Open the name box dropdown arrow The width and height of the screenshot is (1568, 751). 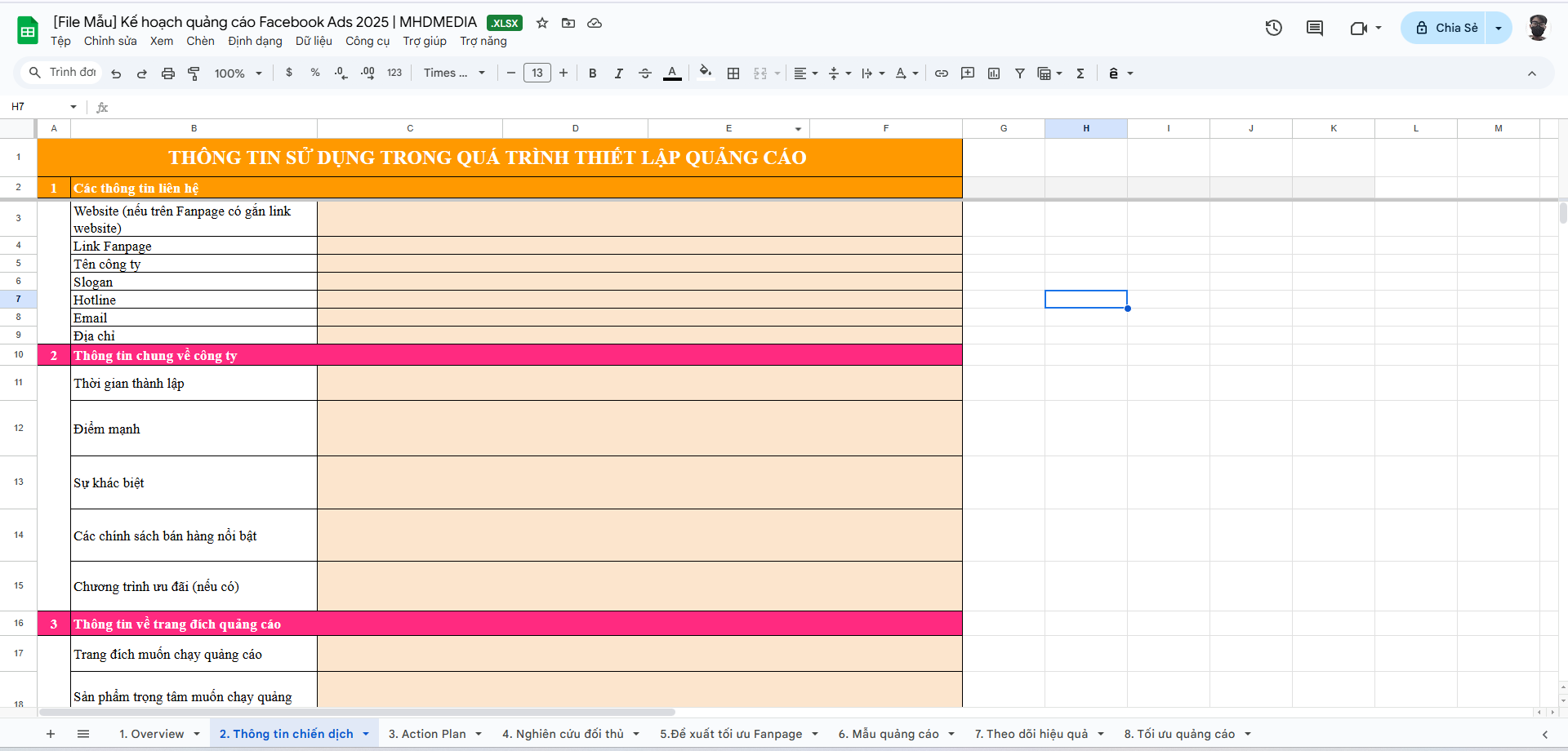[x=73, y=107]
